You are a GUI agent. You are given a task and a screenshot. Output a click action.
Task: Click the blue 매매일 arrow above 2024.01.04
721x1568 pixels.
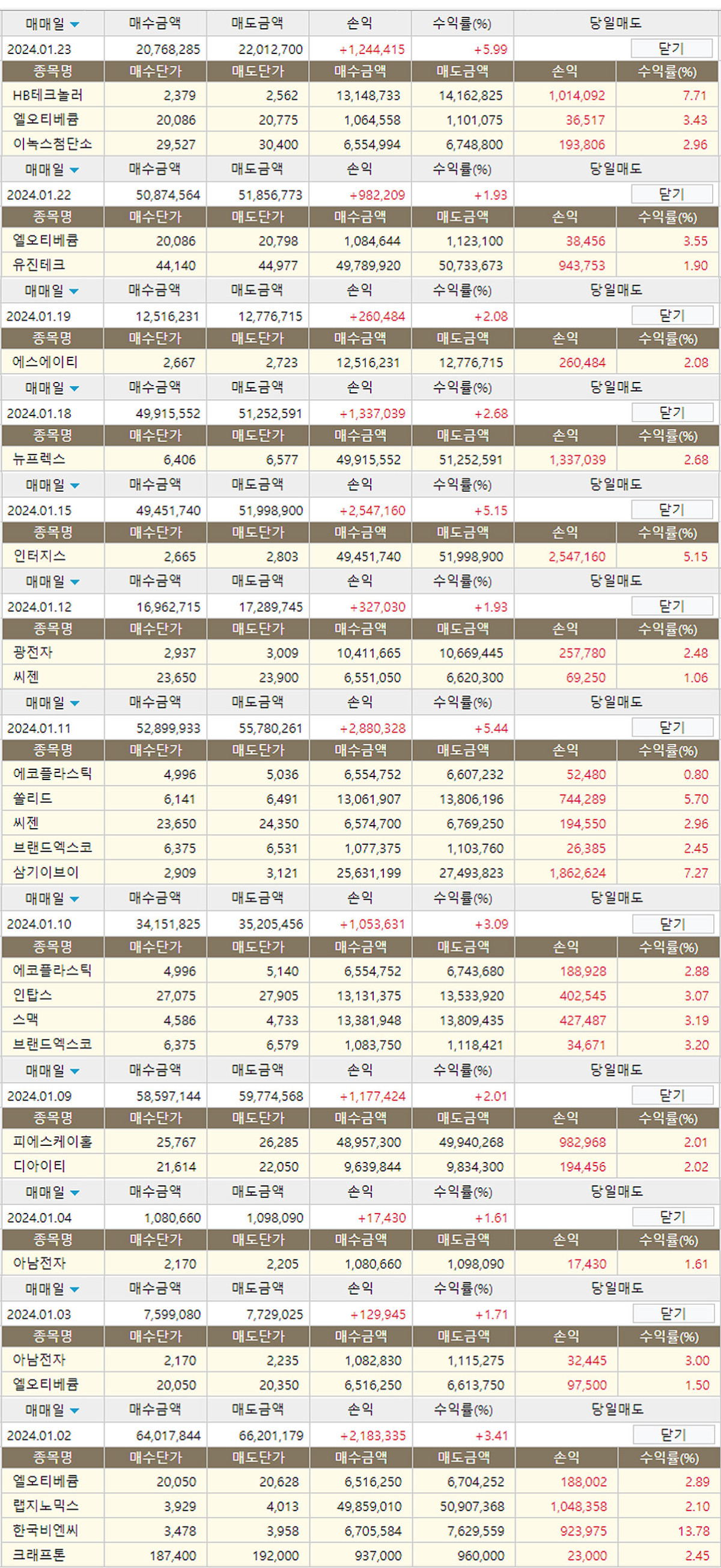pos(75,1193)
